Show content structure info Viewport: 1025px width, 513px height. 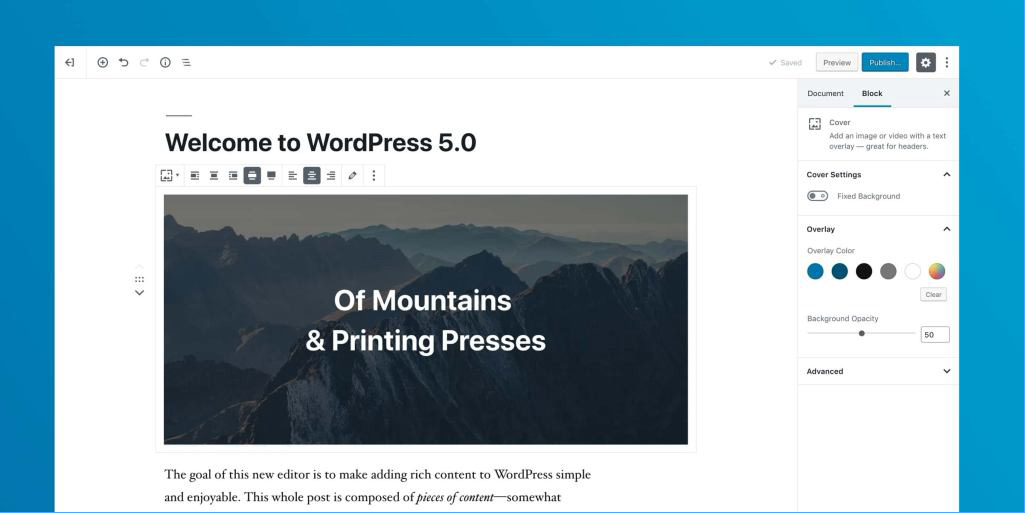pyautogui.click(x=165, y=63)
